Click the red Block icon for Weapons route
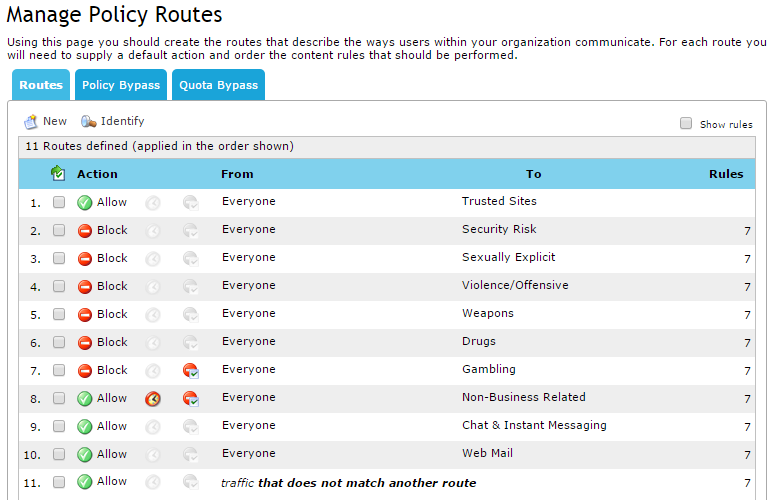Image resolution: width=775 pixels, height=500 pixels. [x=85, y=314]
